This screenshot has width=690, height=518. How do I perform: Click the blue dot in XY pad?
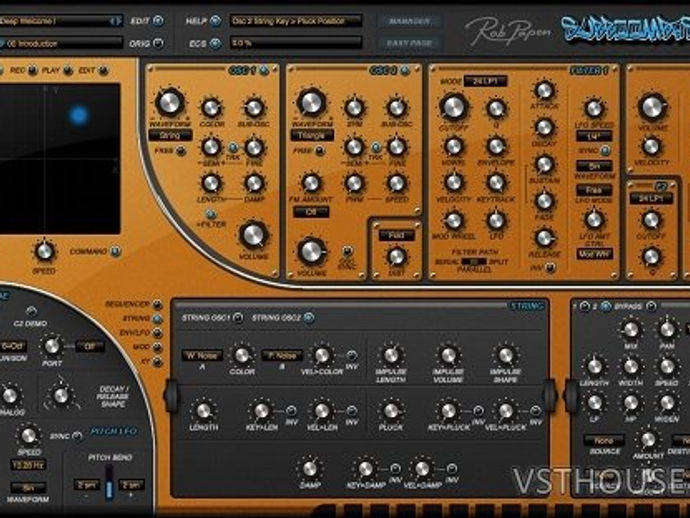(x=79, y=115)
